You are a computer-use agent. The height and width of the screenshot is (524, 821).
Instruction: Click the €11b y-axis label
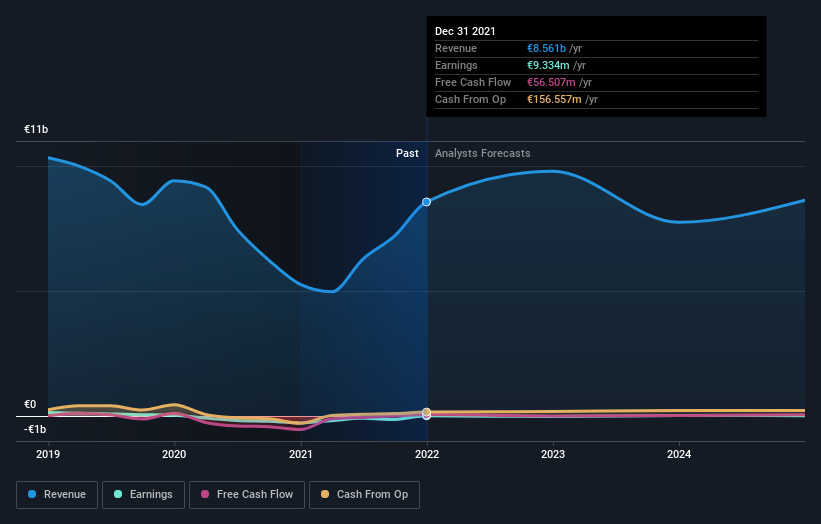coord(36,129)
